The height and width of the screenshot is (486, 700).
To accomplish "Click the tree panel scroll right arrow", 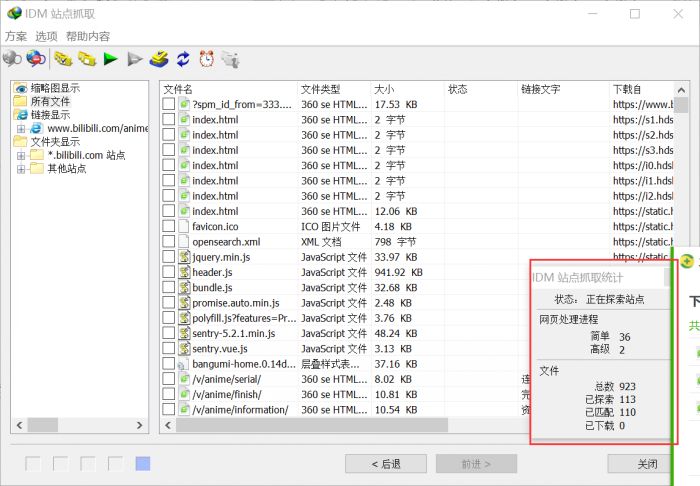I will tap(140, 425).
